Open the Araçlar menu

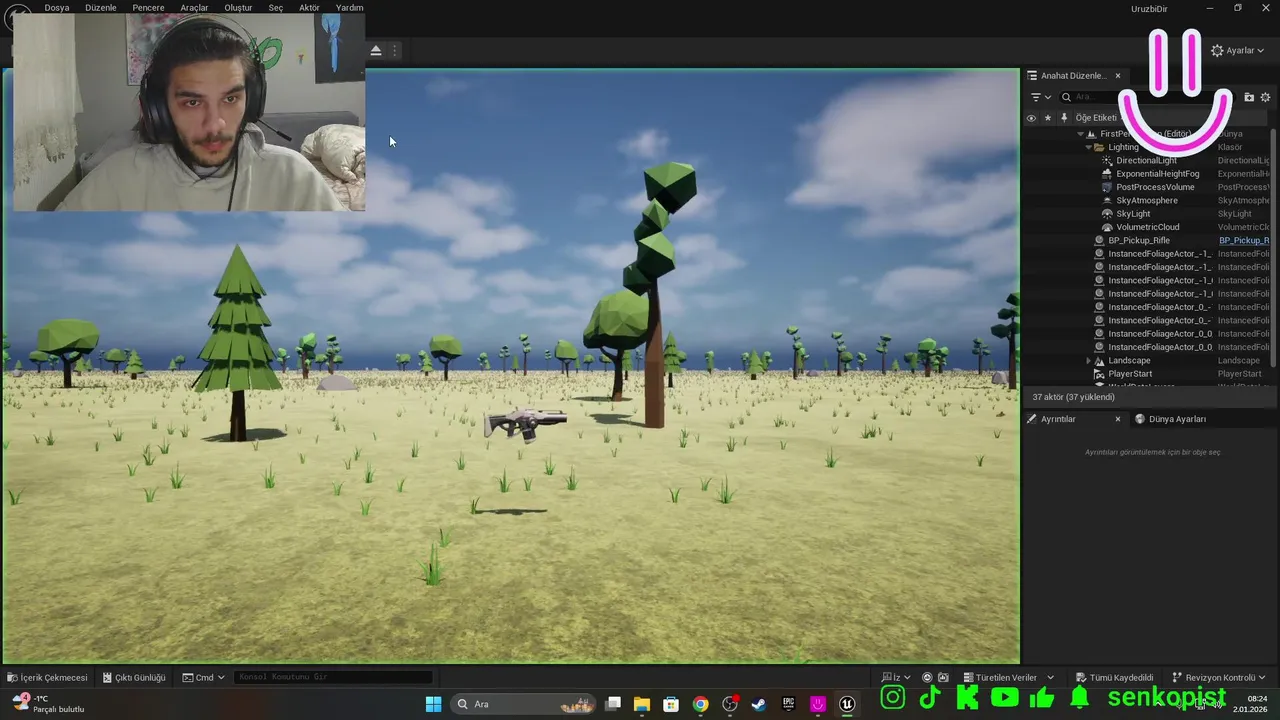194,7
